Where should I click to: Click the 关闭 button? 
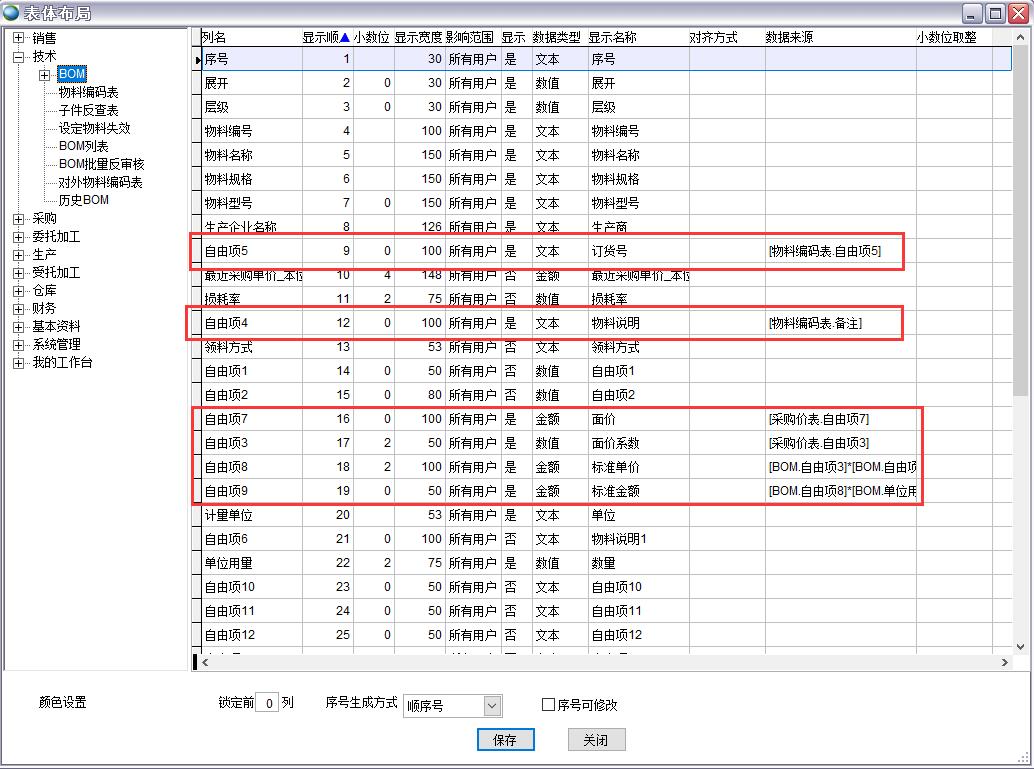[x=596, y=740]
